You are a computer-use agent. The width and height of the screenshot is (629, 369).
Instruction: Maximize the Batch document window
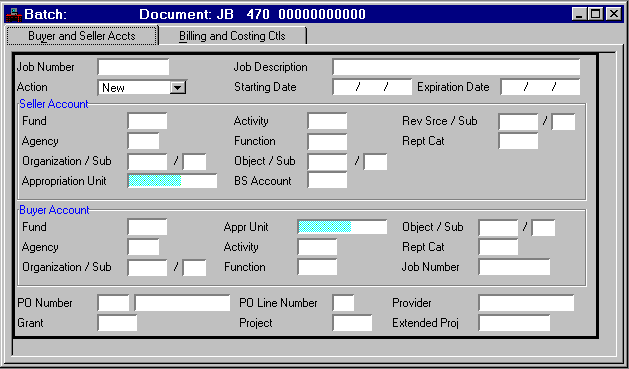point(596,14)
